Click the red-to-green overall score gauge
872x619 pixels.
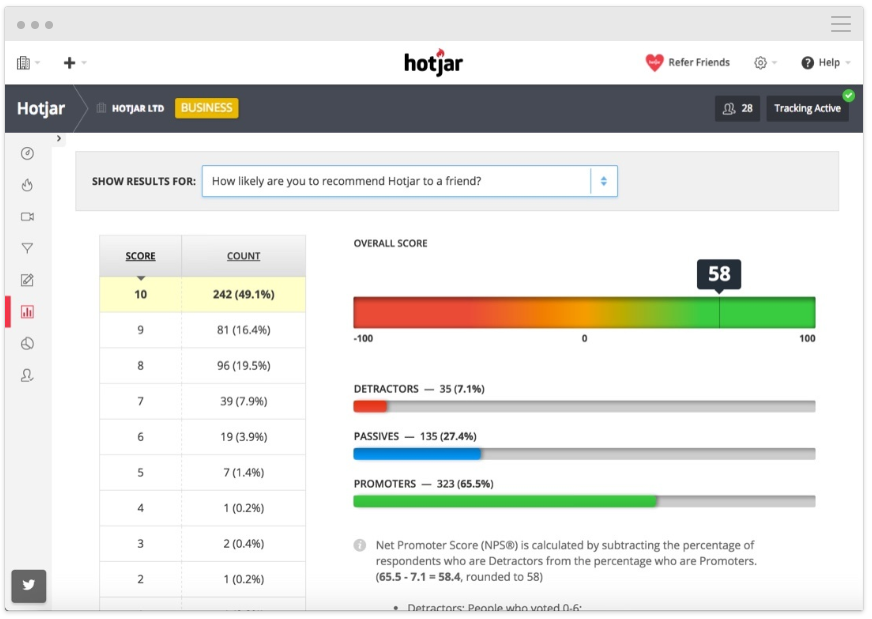click(584, 313)
